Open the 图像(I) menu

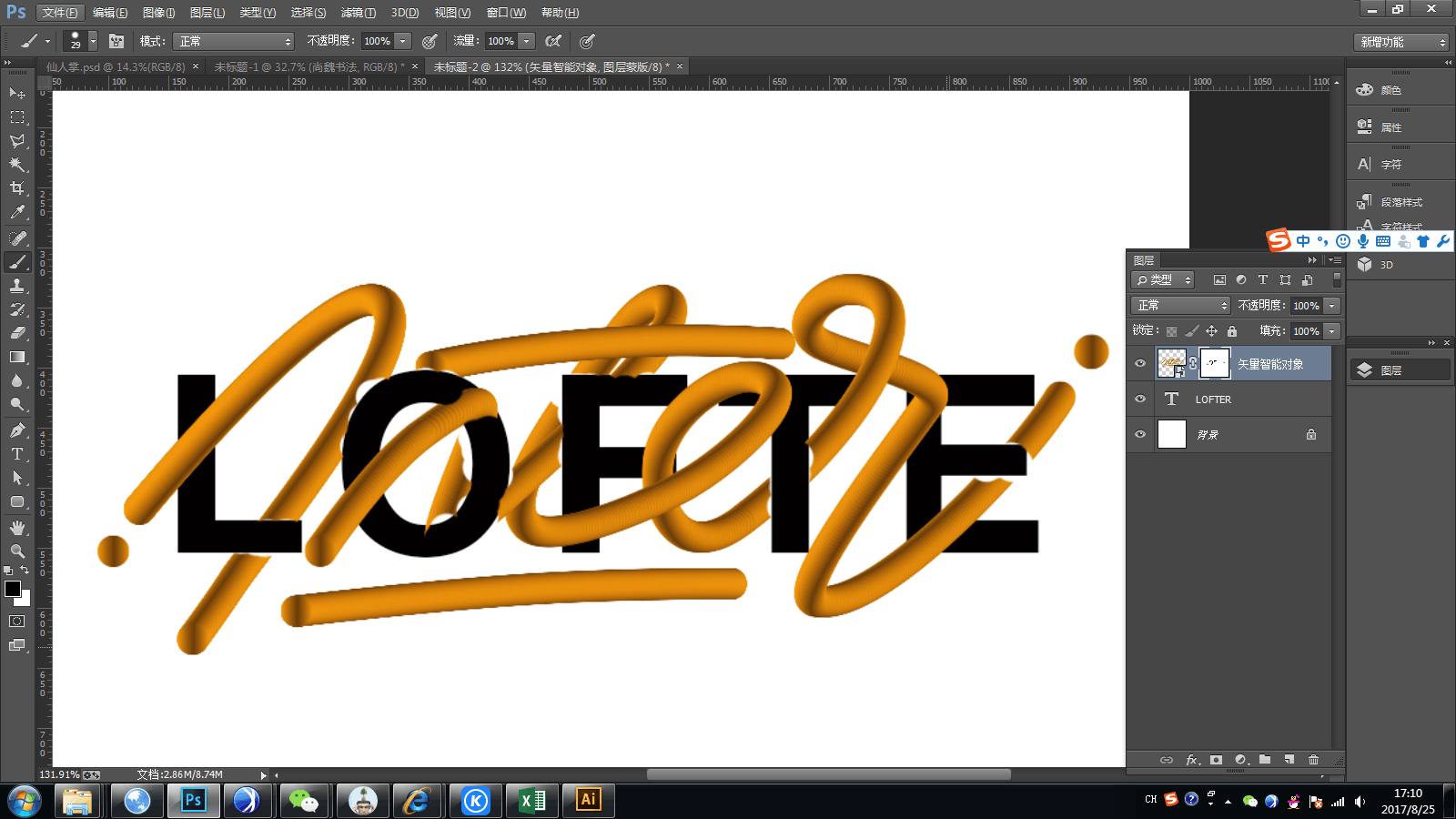(158, 13)
